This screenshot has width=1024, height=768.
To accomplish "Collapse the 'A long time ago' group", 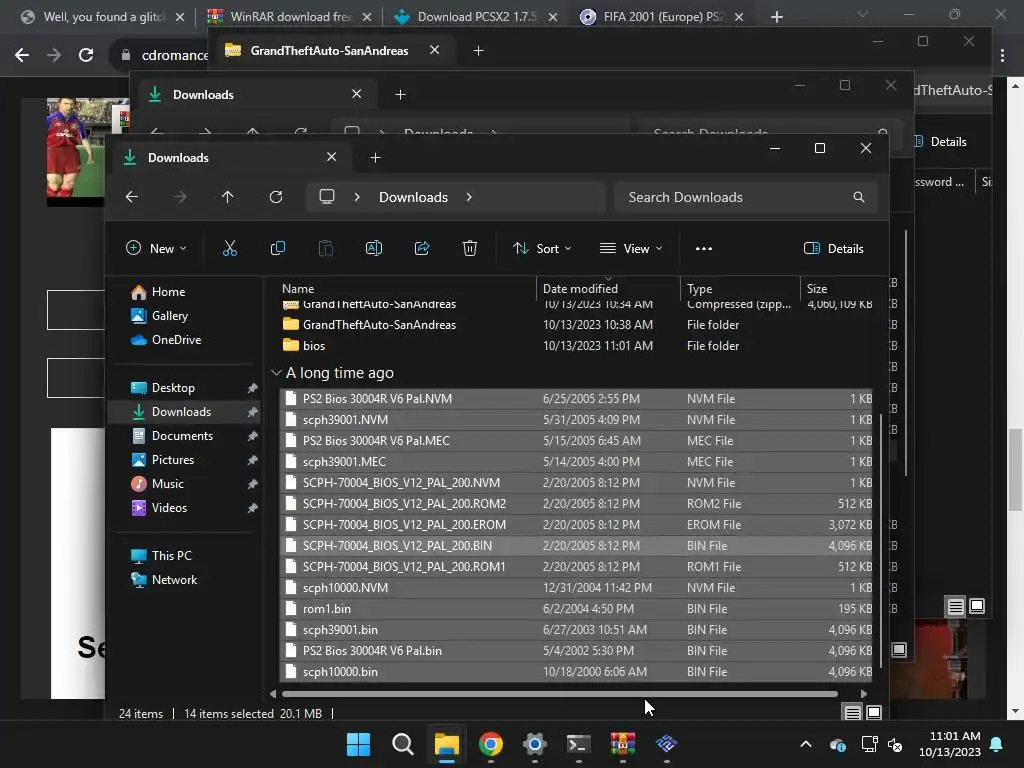I will tap(276, 373).
